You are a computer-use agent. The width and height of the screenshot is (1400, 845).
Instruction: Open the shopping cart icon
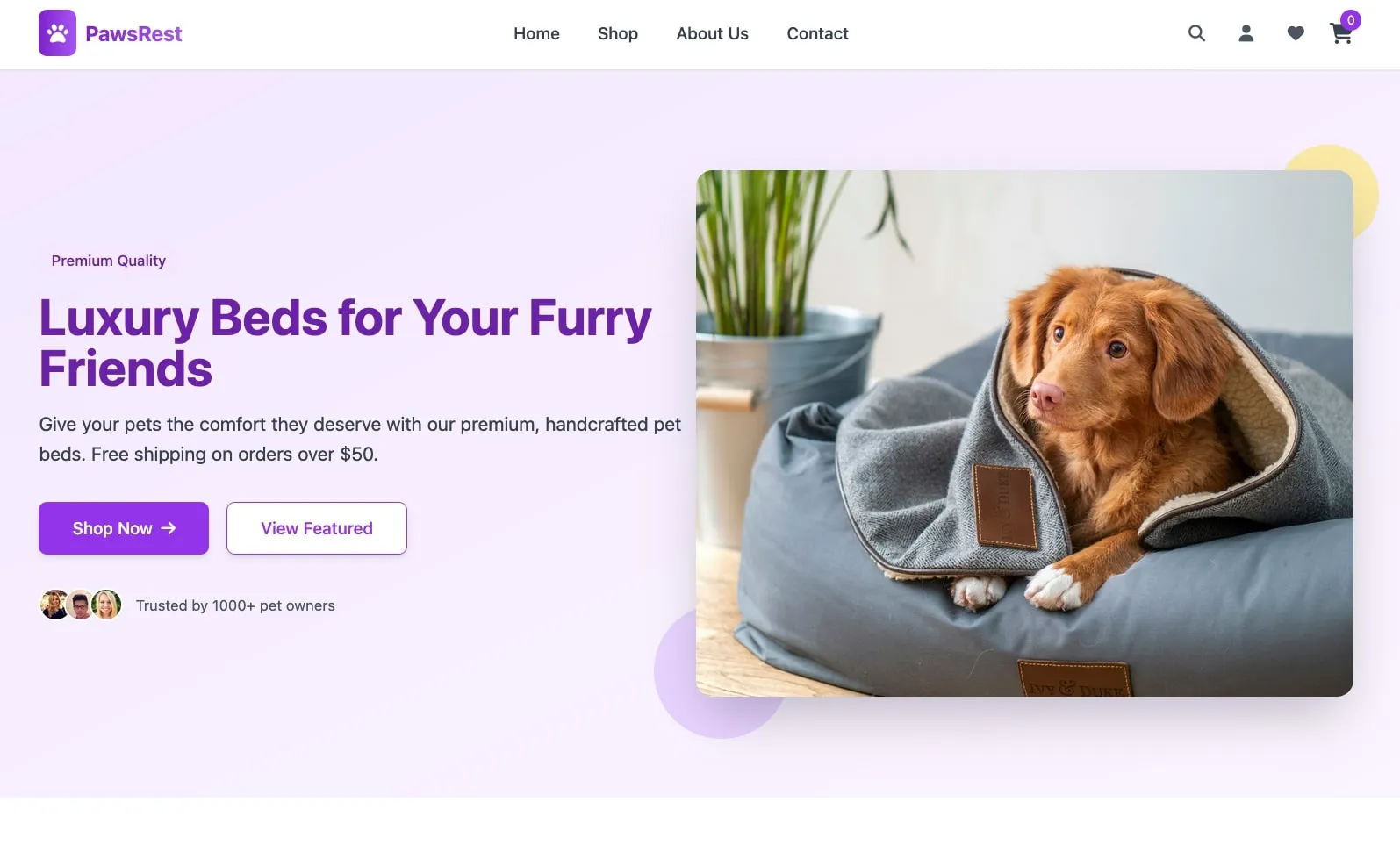pos(1341,33)
